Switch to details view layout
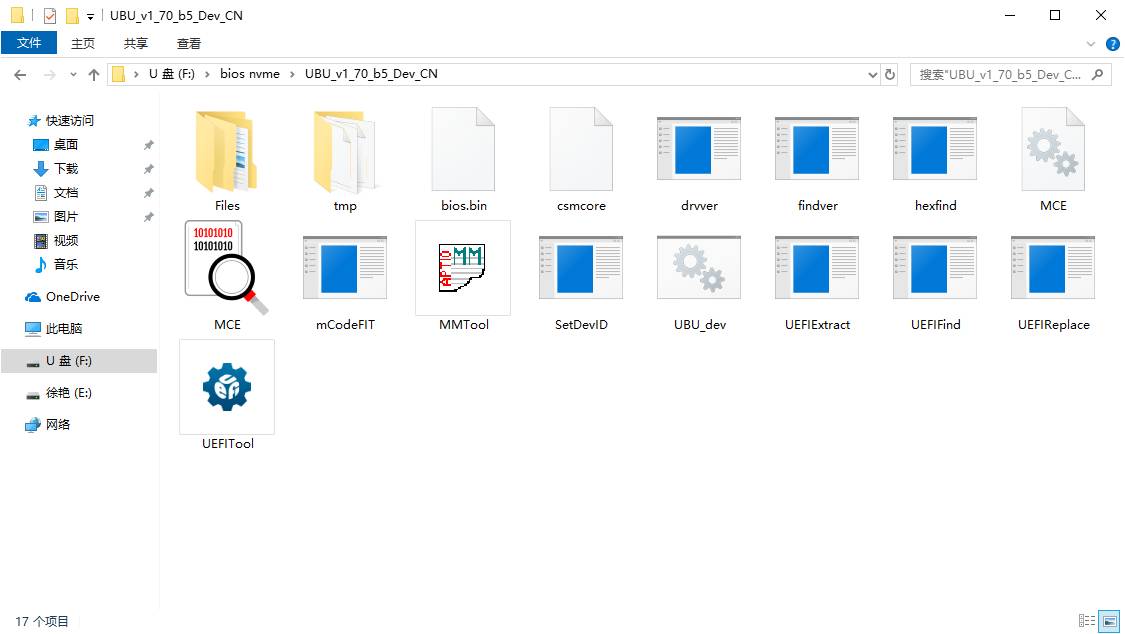Image resolution: width=1125 pixels, height=634 pixels. coord(1087,621)
